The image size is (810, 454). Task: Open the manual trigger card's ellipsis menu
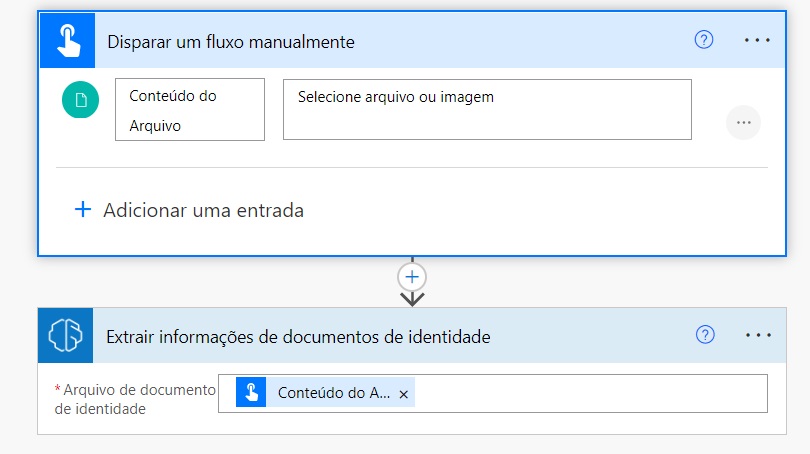click(758, 40)
